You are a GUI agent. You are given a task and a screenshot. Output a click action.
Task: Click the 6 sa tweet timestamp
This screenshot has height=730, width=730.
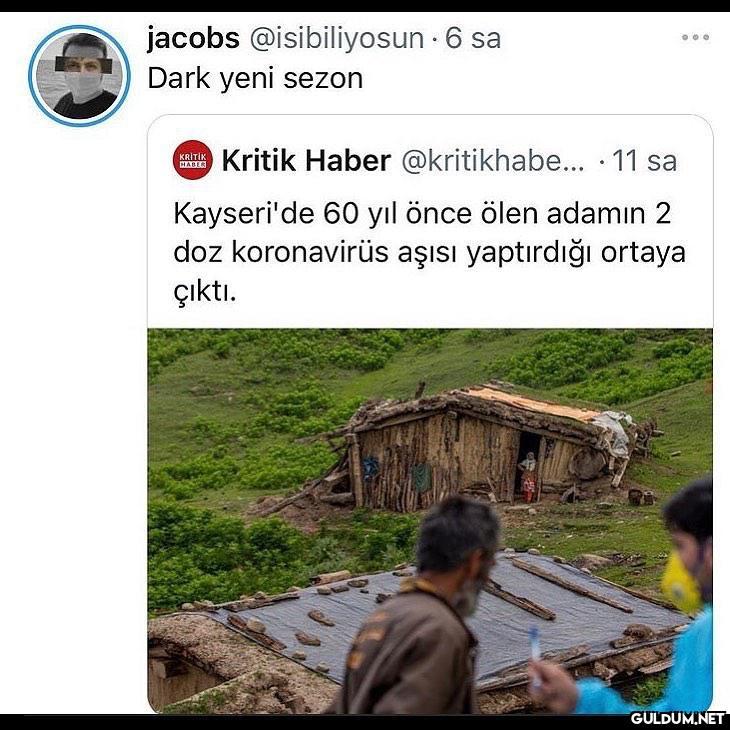(473, 38)
